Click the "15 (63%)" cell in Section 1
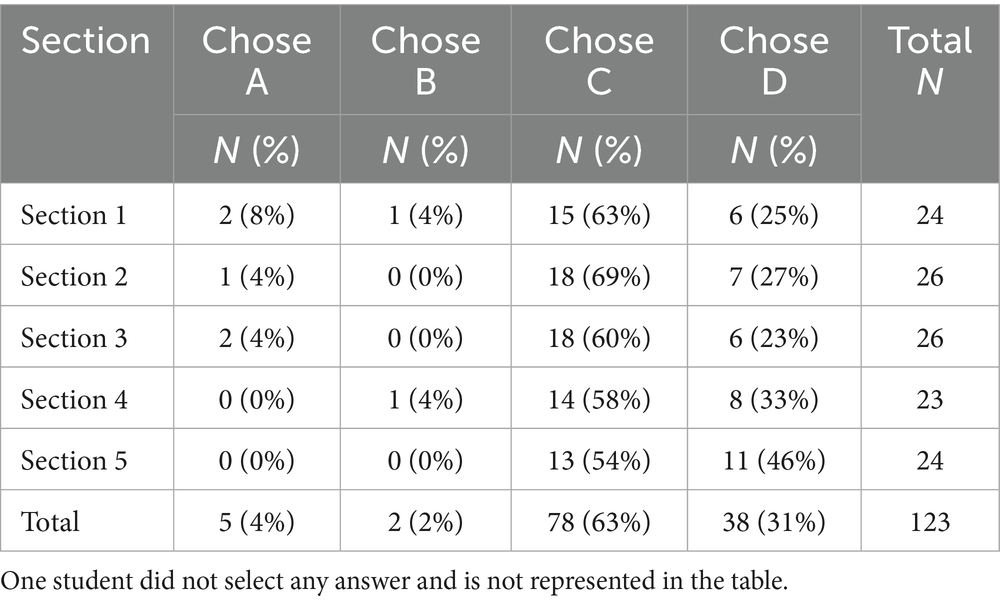 (x=599, y=215)
